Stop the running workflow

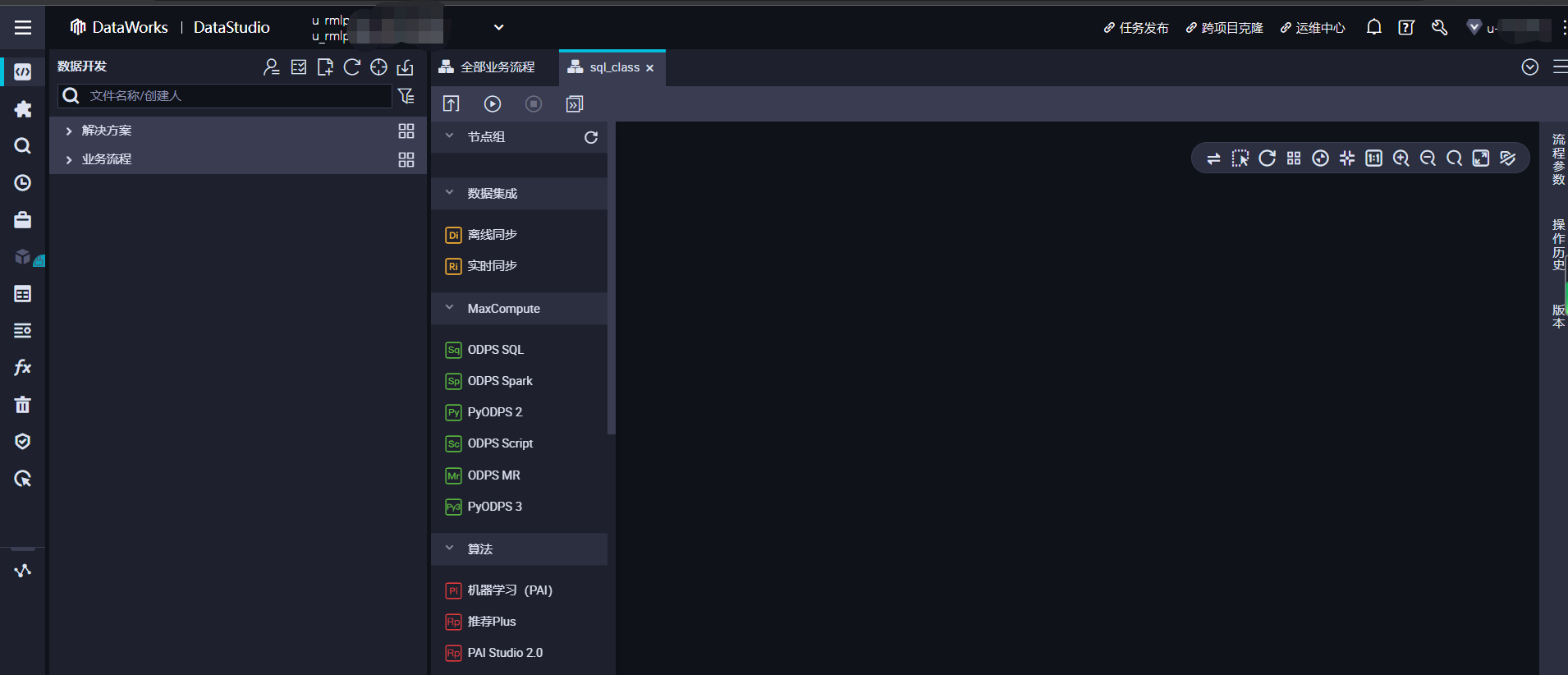coord(534,104)
